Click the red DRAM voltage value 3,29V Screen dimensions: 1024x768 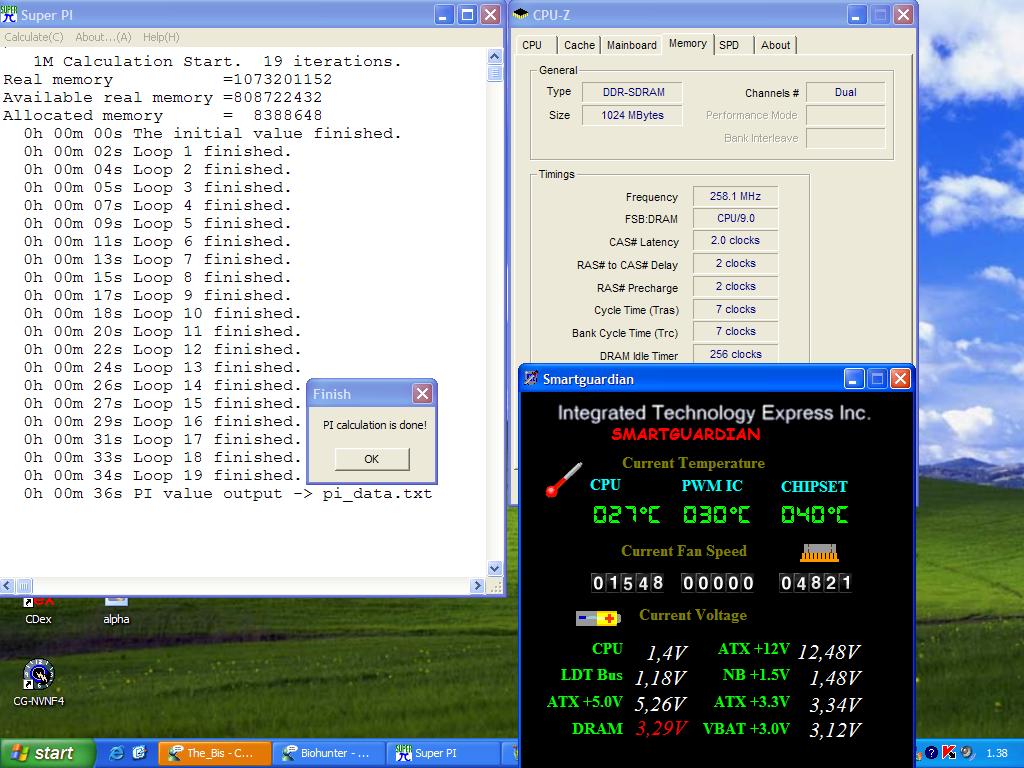660,728
